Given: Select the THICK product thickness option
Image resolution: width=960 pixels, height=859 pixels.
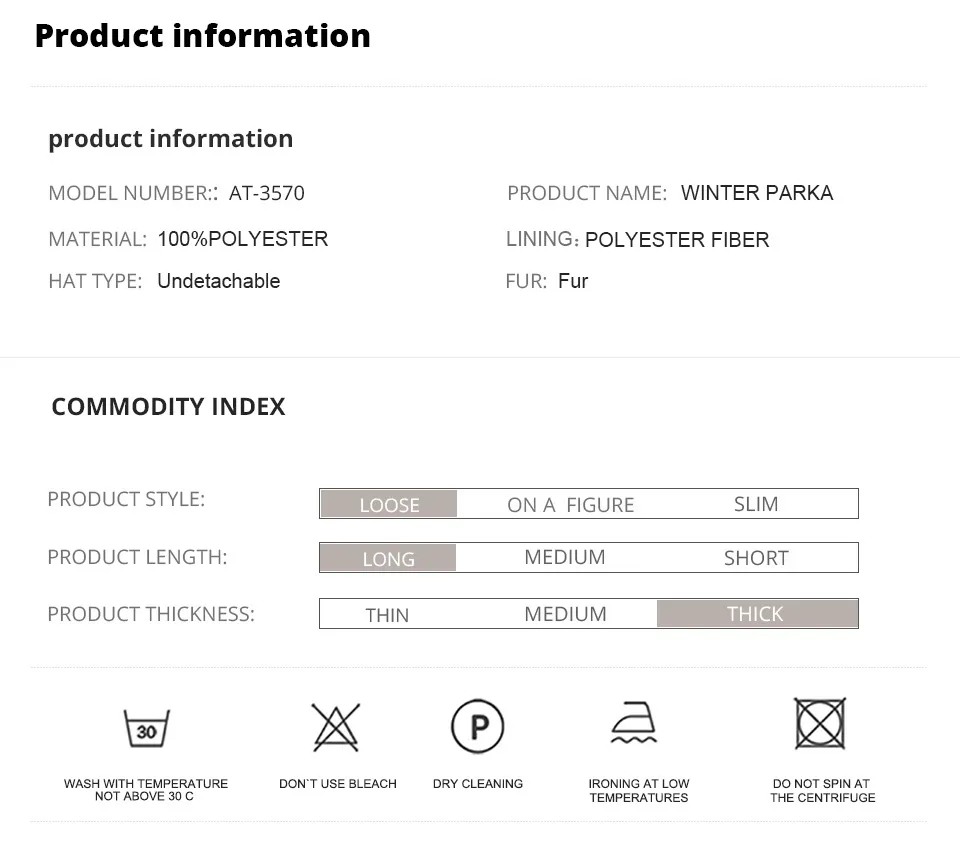Looking at the screenshot, I should [x=756, y=614].
